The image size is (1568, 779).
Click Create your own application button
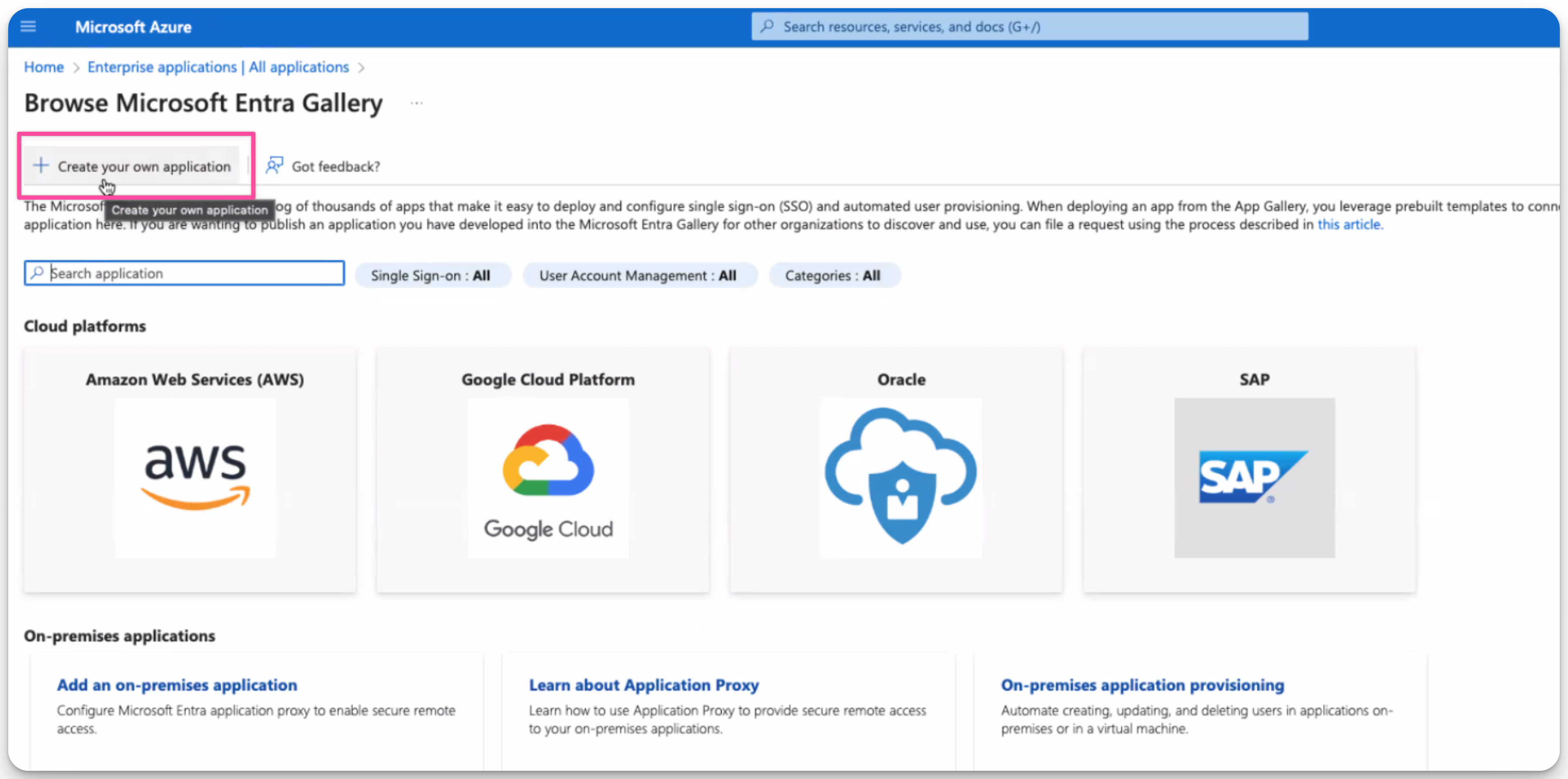[x=132, y=166]
